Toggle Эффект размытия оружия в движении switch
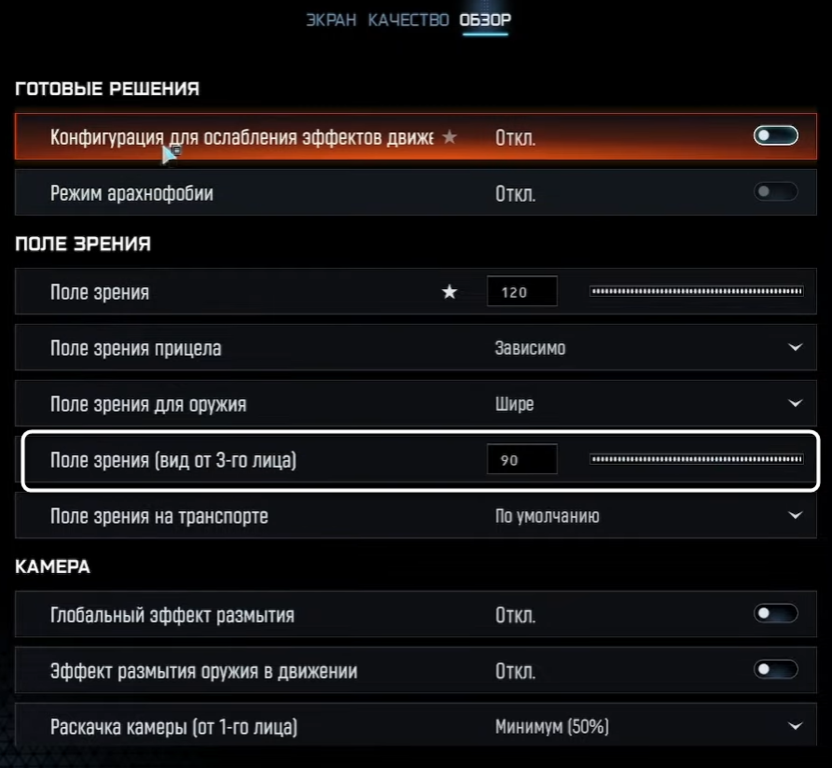The image size is (832, 768). click(775, 670)
